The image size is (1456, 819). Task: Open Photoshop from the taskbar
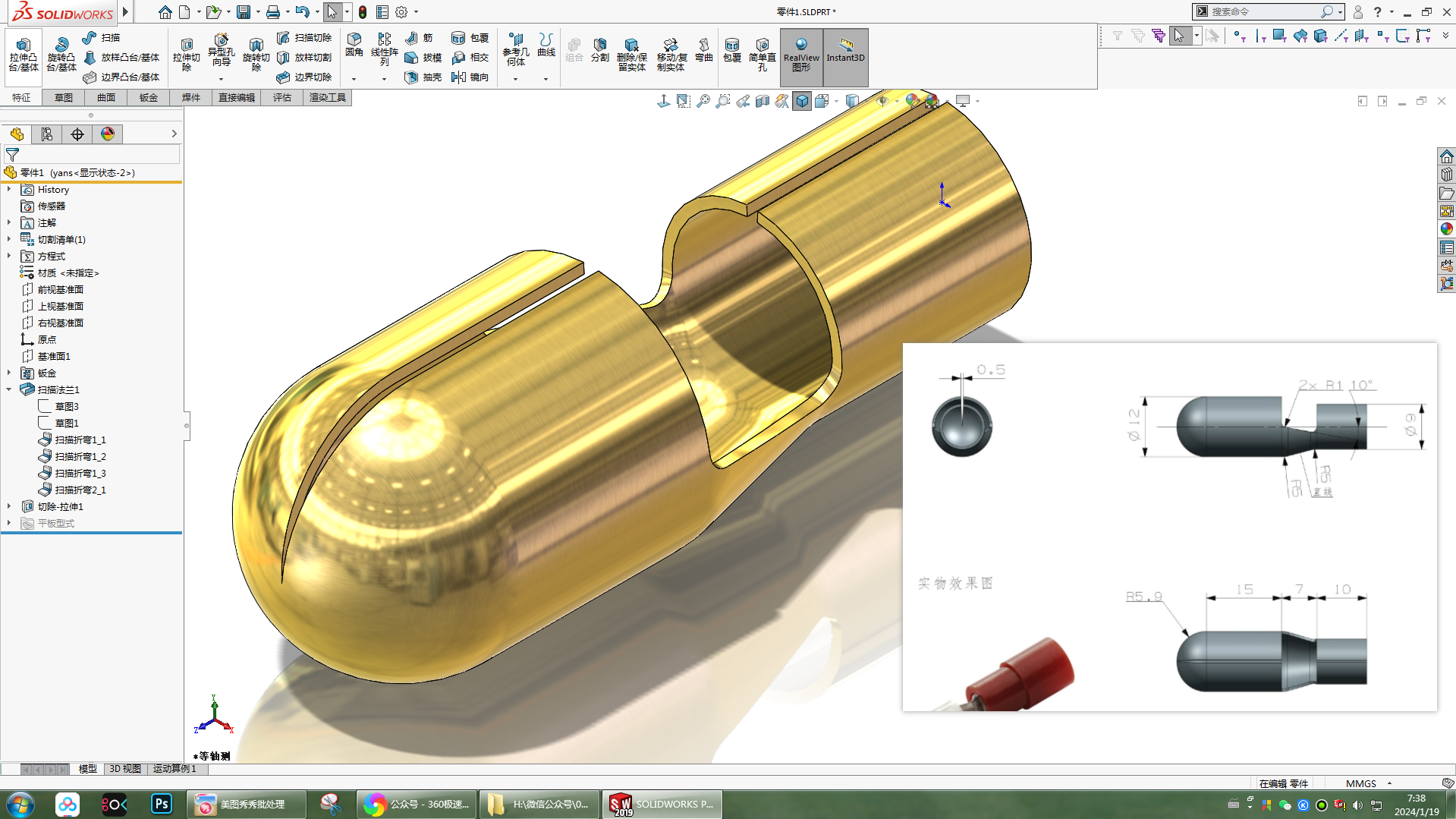click(x=162, y=805)
